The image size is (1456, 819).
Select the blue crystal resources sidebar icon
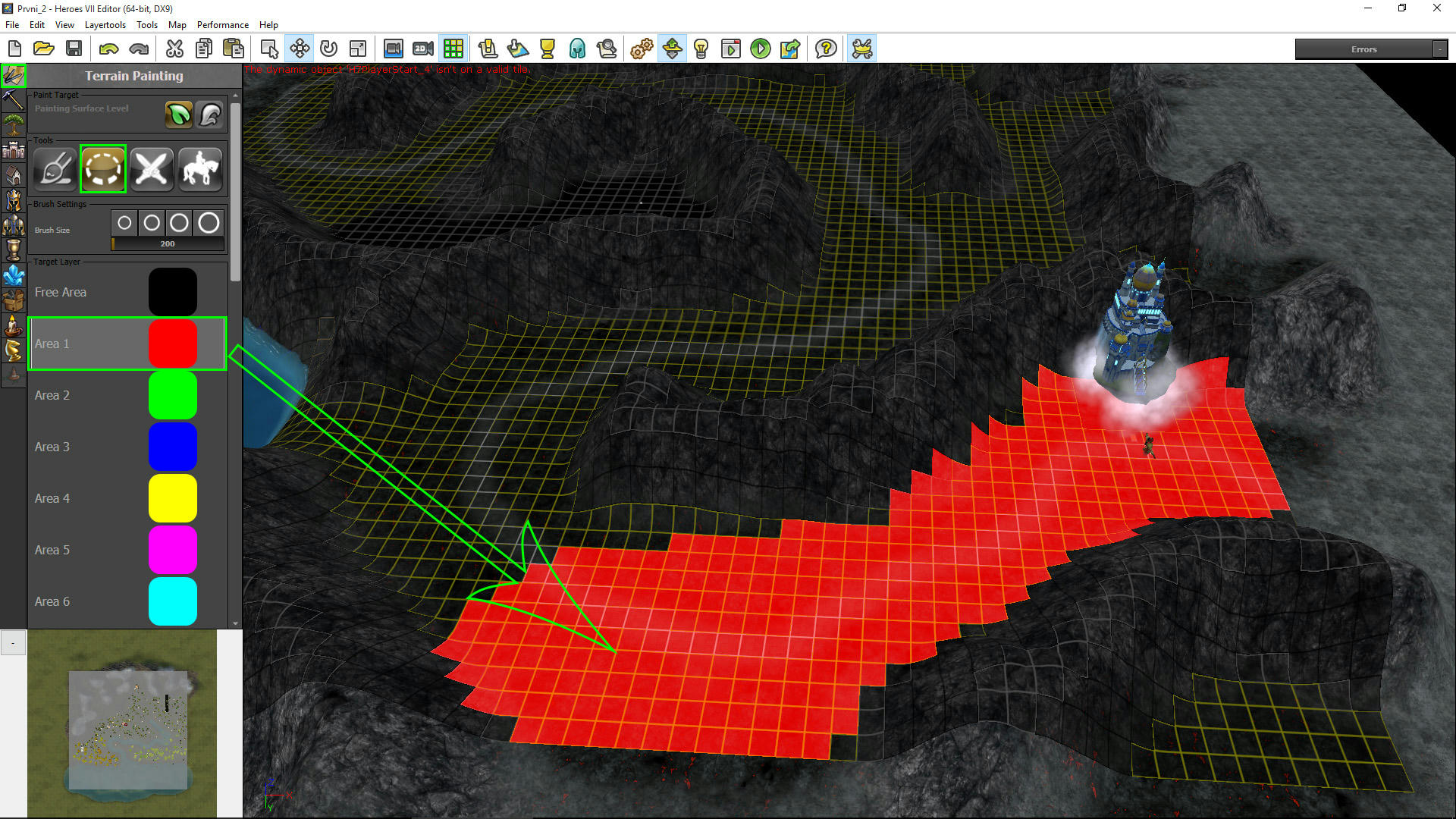(13, 275)
